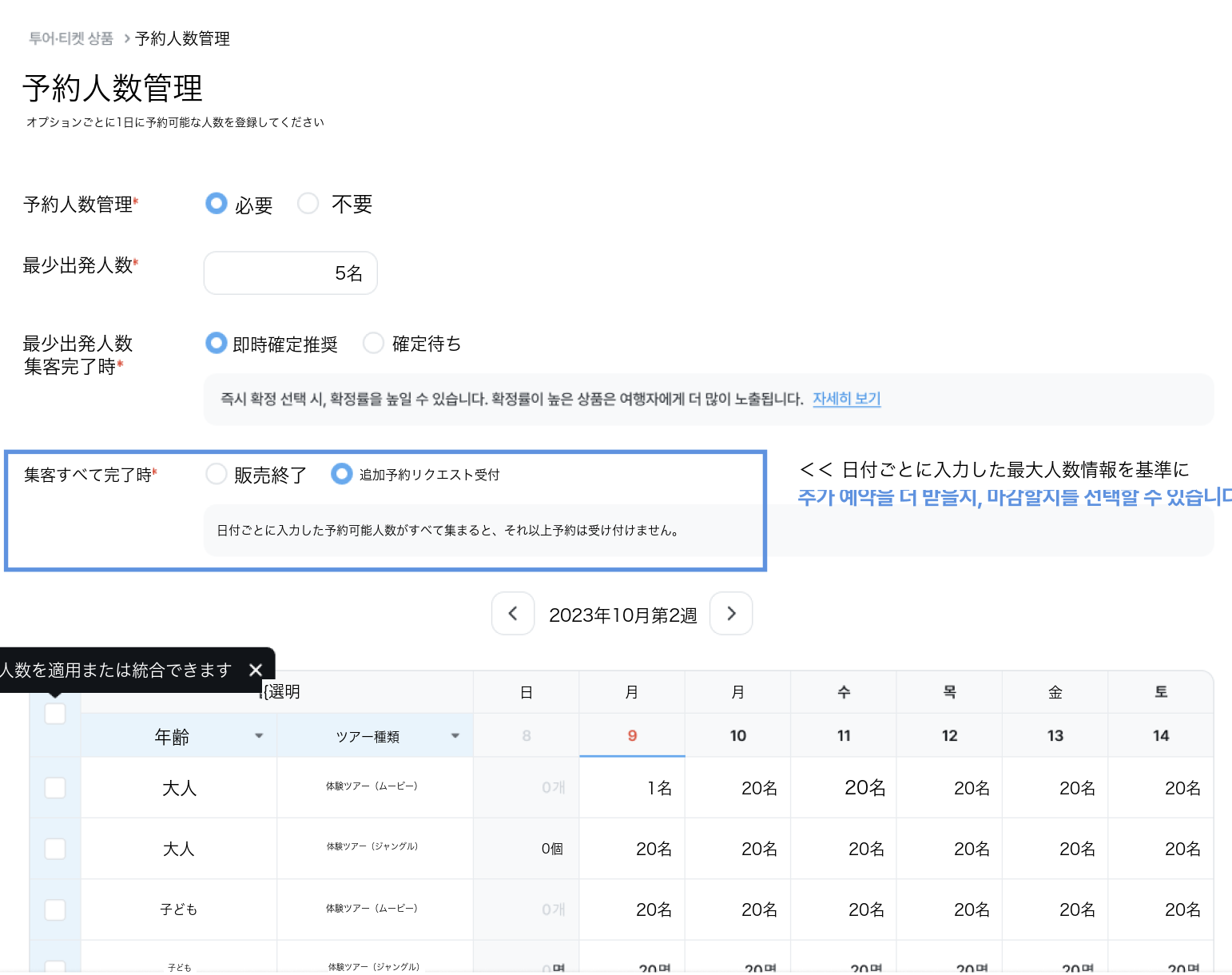Click 20名 cell for 大人 ジャングル on 11th
Image resolution: width=1232 pixels, height=975 pixels.
tap(844, 849)
